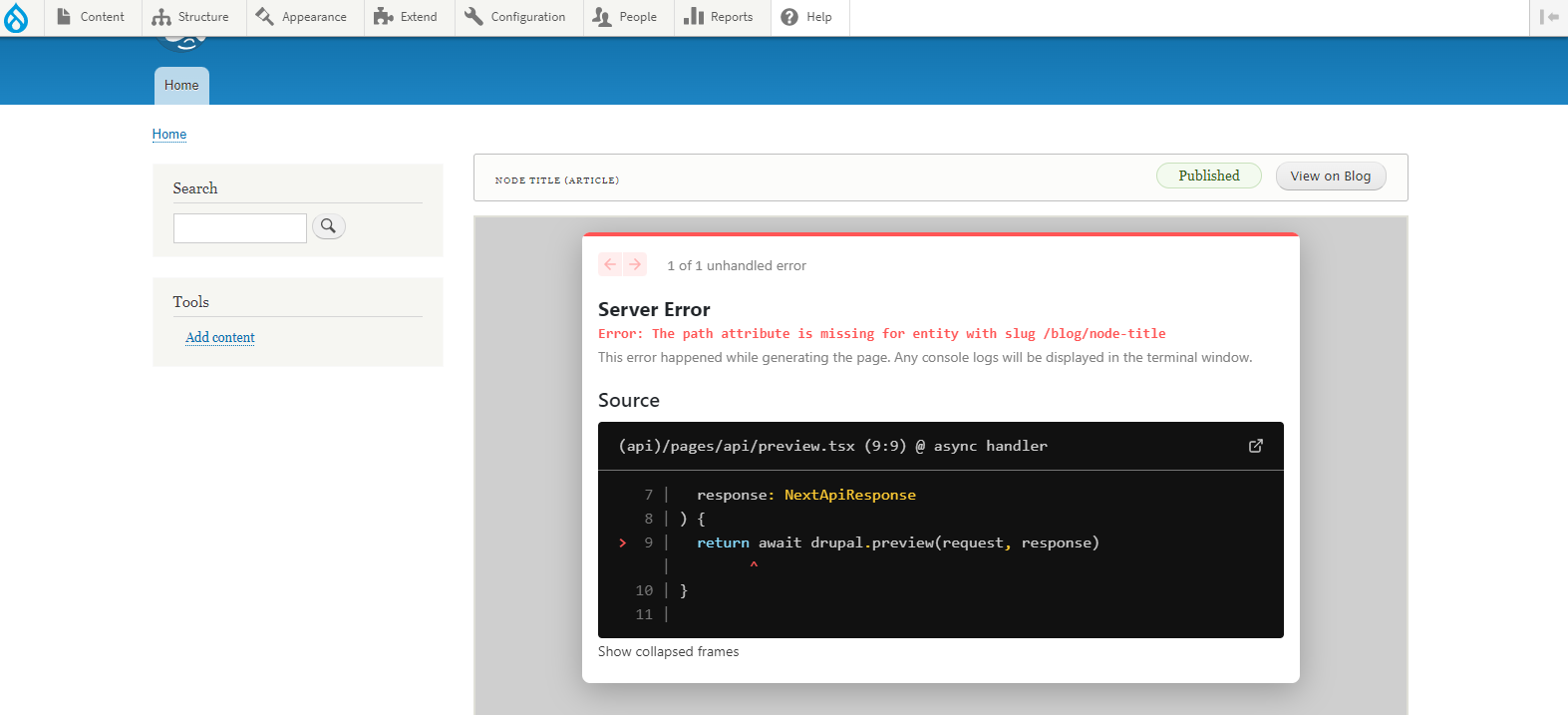
Task: Click the Tools block heading
Action: click(x=191, y=302)
